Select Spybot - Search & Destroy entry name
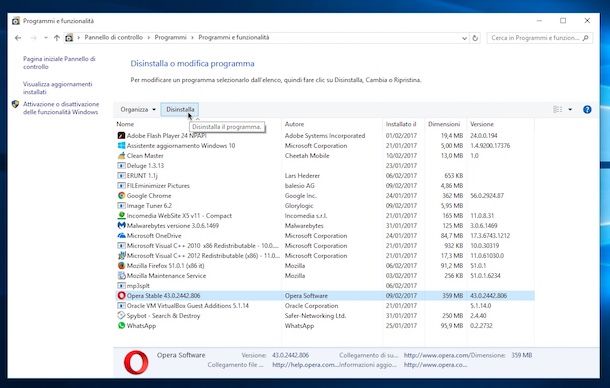 (x=163, y=316)
